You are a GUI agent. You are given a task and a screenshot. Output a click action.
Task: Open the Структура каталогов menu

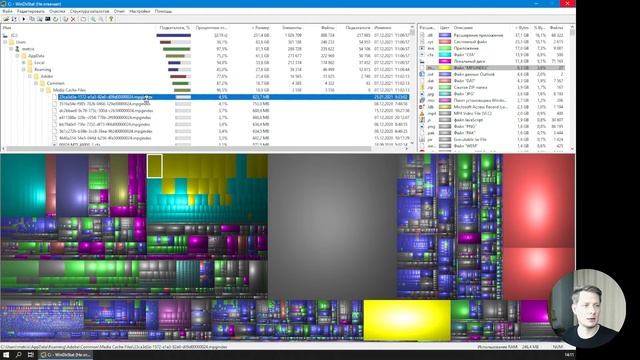pyautogui.click(x=89, y=11)
